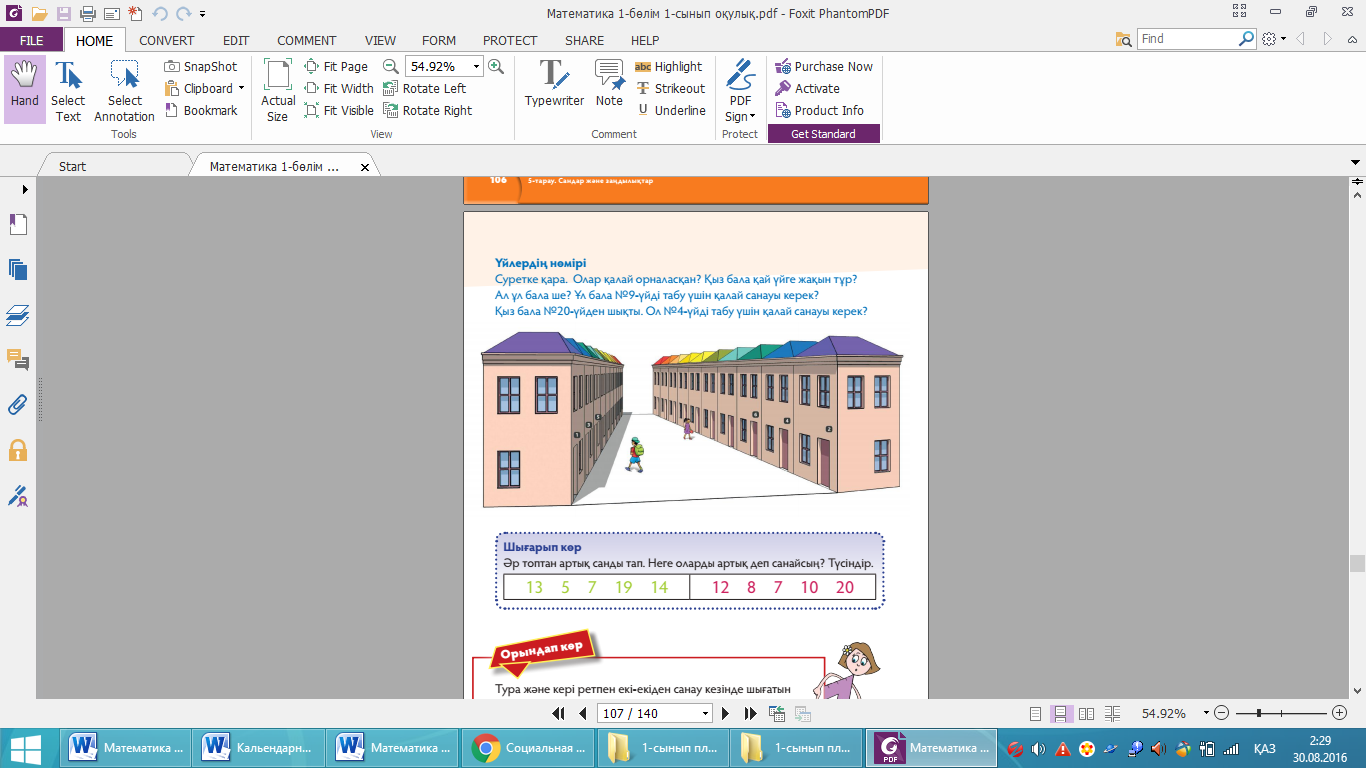The image size is (1366, 768).
Task: Click the Purchase Now button
Action: [x=824, y=66]
